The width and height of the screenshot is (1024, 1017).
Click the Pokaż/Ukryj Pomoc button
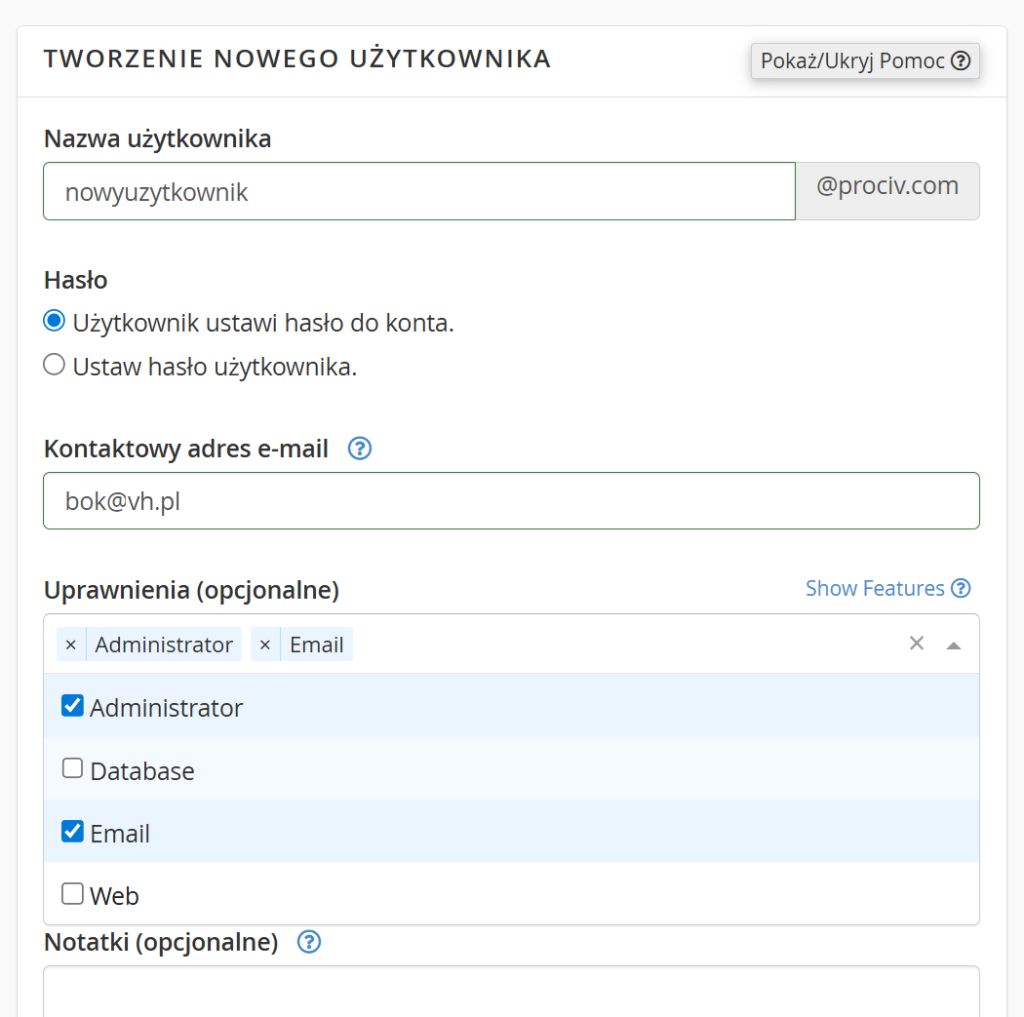(x=865, y=61)
